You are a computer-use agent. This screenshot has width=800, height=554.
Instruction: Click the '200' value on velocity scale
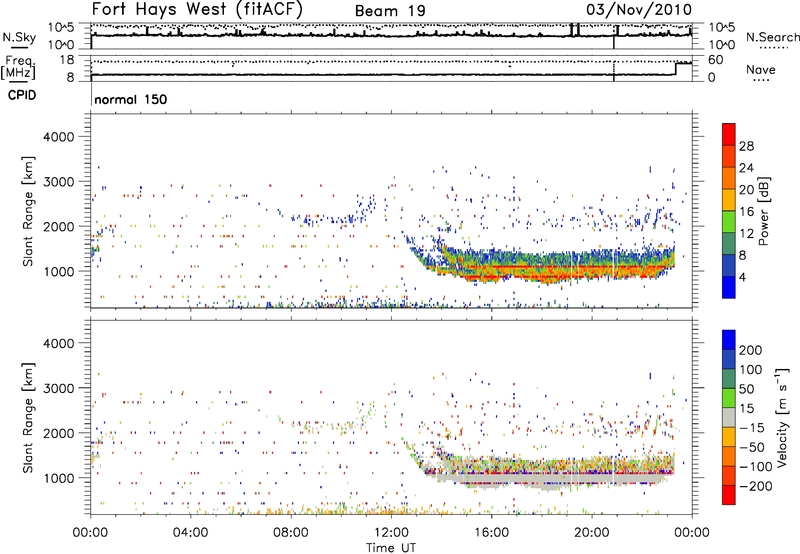(750, 350)
